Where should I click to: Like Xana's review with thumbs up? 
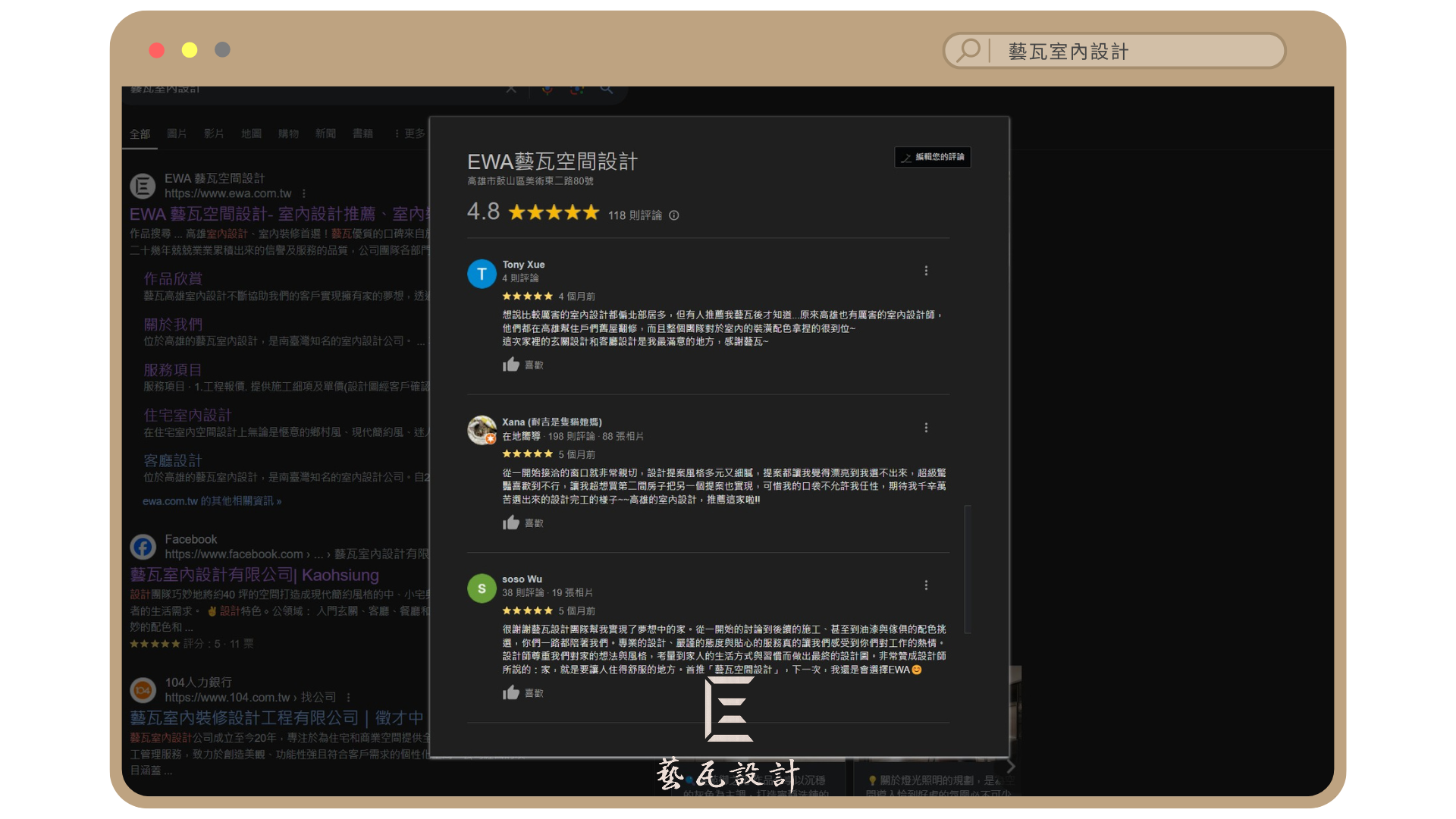[x=511, y=522]
